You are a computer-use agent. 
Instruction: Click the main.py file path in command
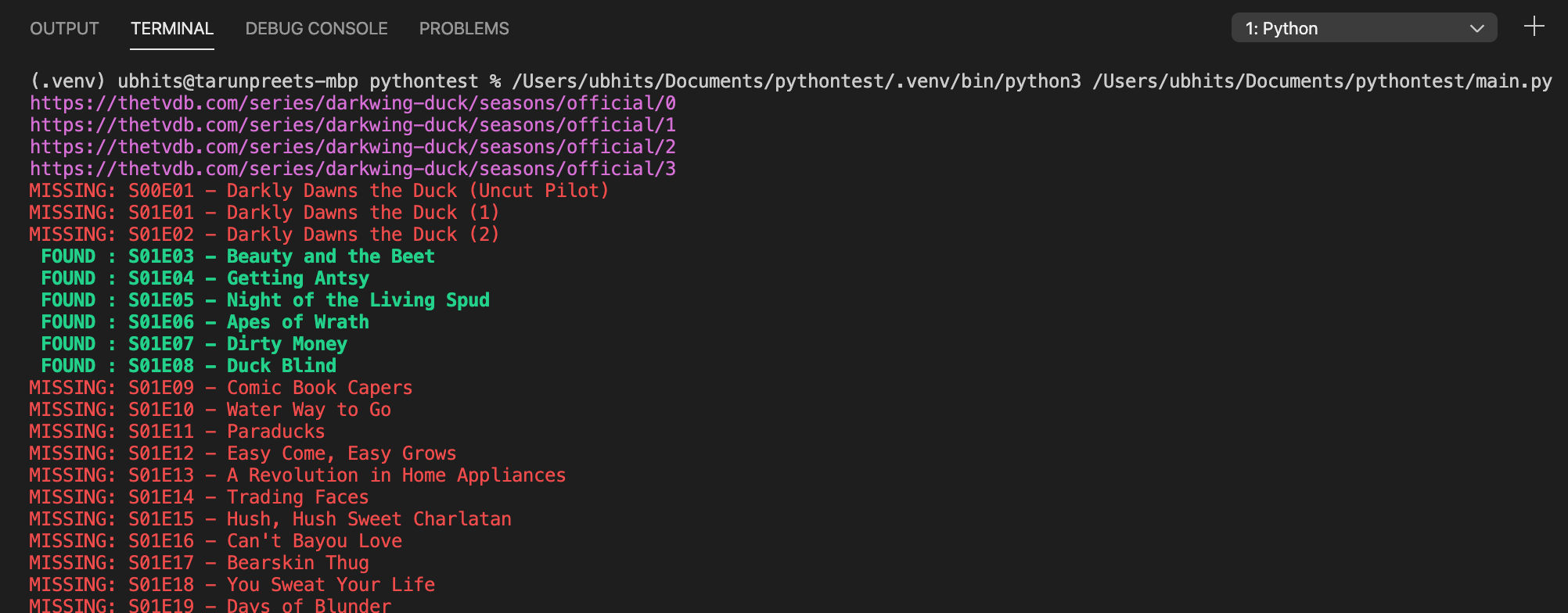point(1322,81)
